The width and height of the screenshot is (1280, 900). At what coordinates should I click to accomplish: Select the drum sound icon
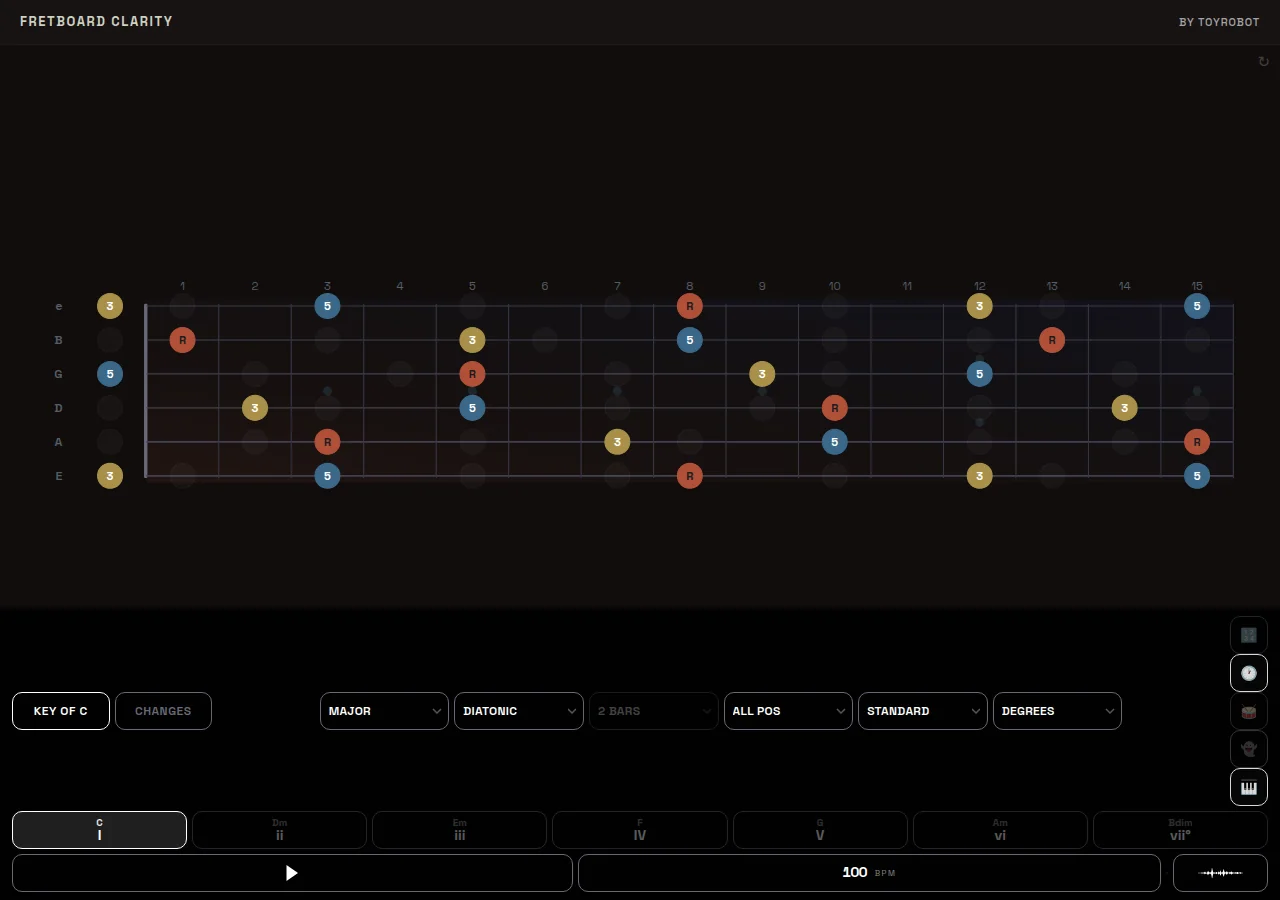pyautogui.click(x=1248, y=711)
